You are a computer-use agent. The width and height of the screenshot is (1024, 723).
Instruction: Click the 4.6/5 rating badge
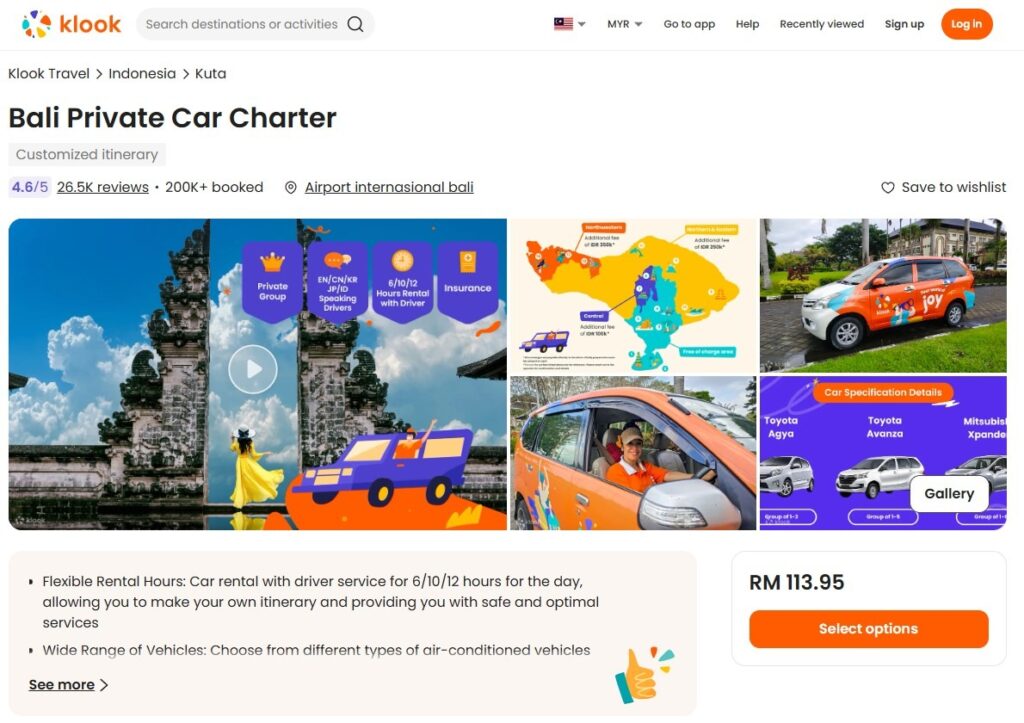tap(30, 187)
